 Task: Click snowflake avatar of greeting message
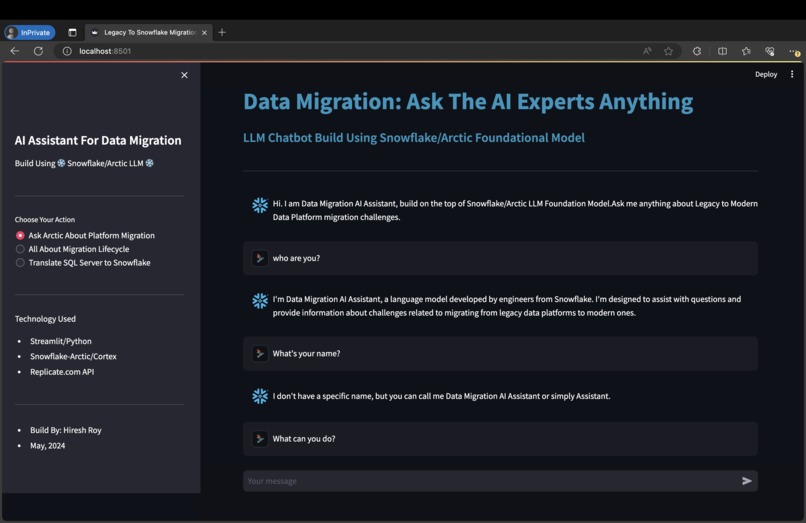tap(260, 205)
